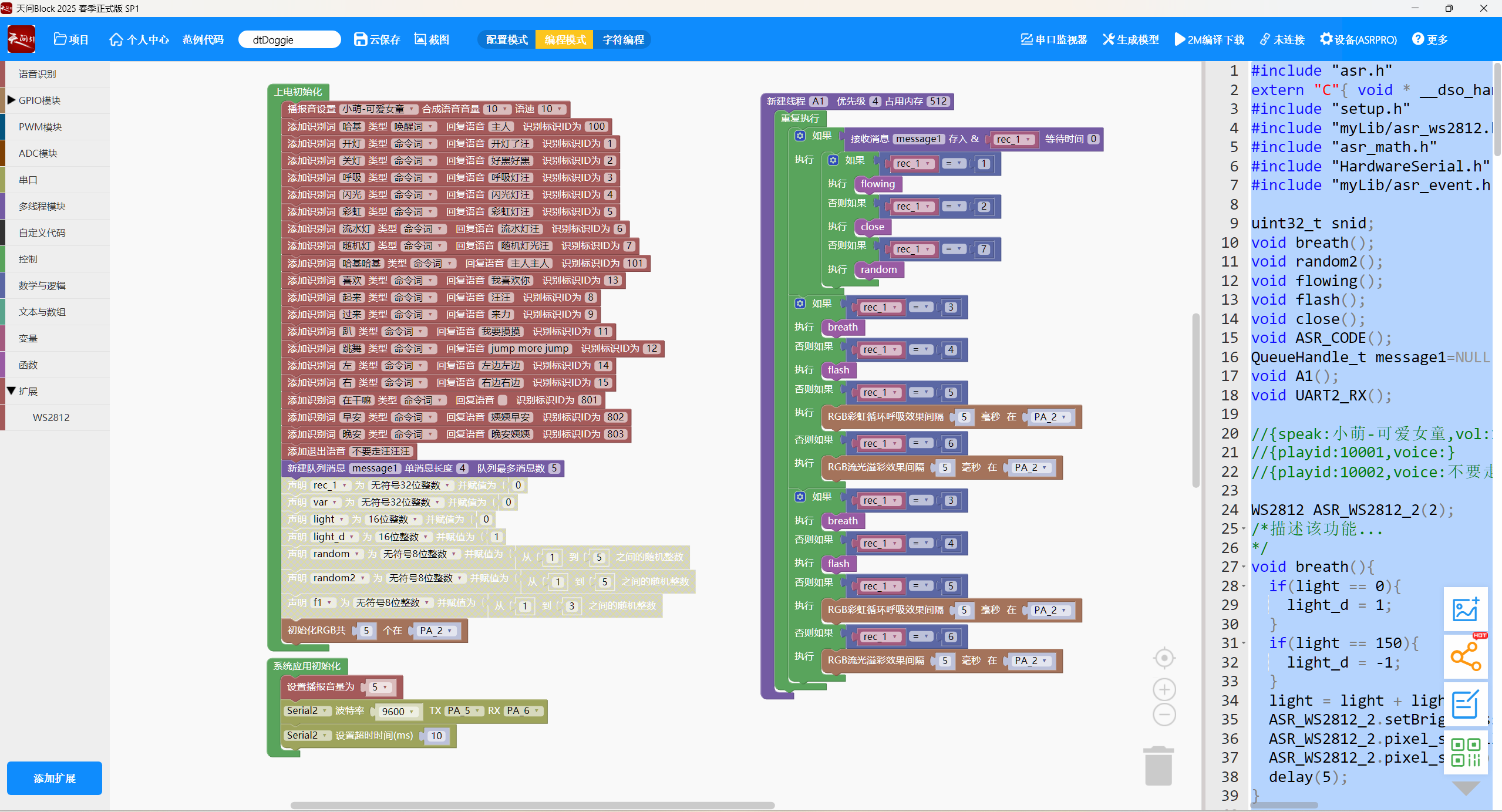Viewport: 1502px width, 812px height.
Task: Start 2M编译下载 compile and download
Action: pos(1208,39)
